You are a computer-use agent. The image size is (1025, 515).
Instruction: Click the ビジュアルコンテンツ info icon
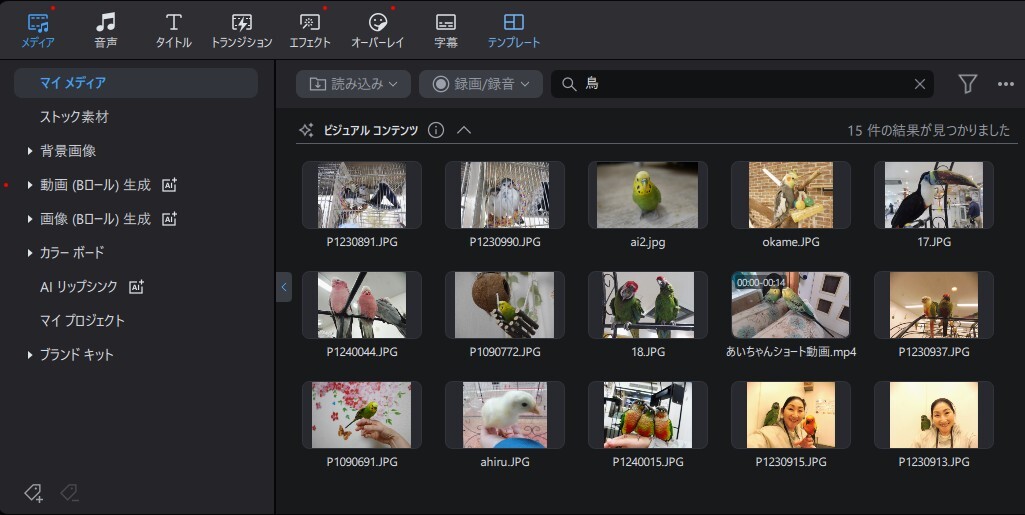click(x=436, y=130)
